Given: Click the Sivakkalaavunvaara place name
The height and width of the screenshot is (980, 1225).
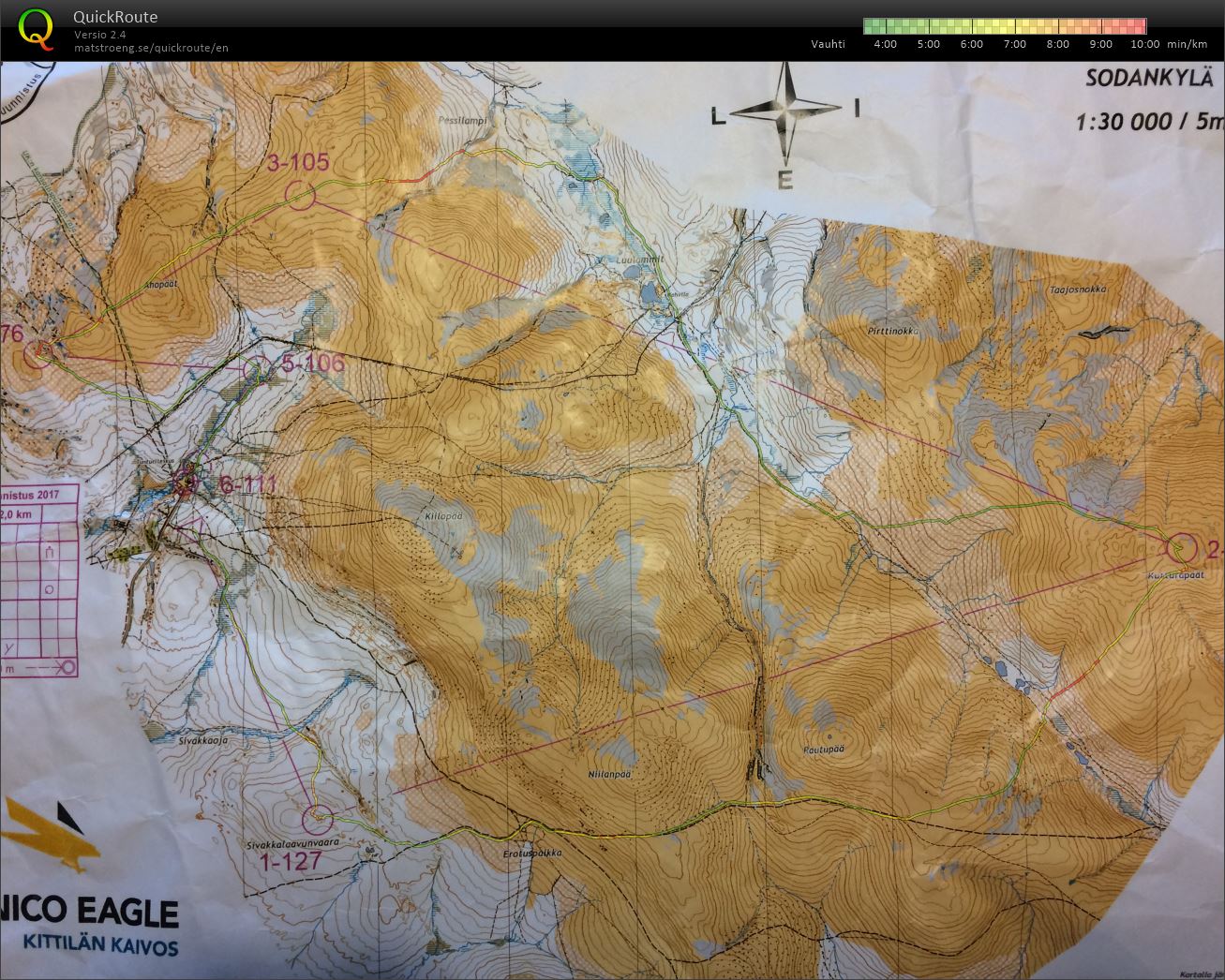Looking at the screenshot, I should coord(293,841).
